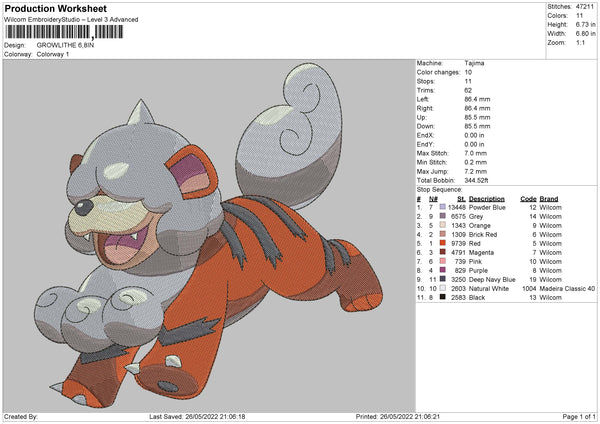Click the 'Stop Sequence:' heading
This screenshot has height=424, width=600.
tap(439, 190)
